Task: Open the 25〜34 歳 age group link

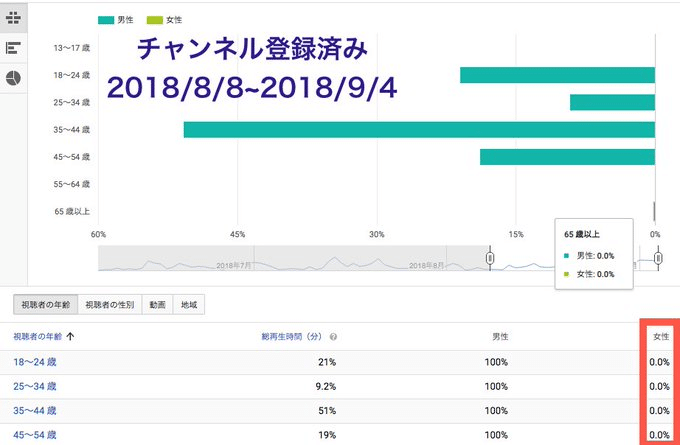Action: [35, 385]
